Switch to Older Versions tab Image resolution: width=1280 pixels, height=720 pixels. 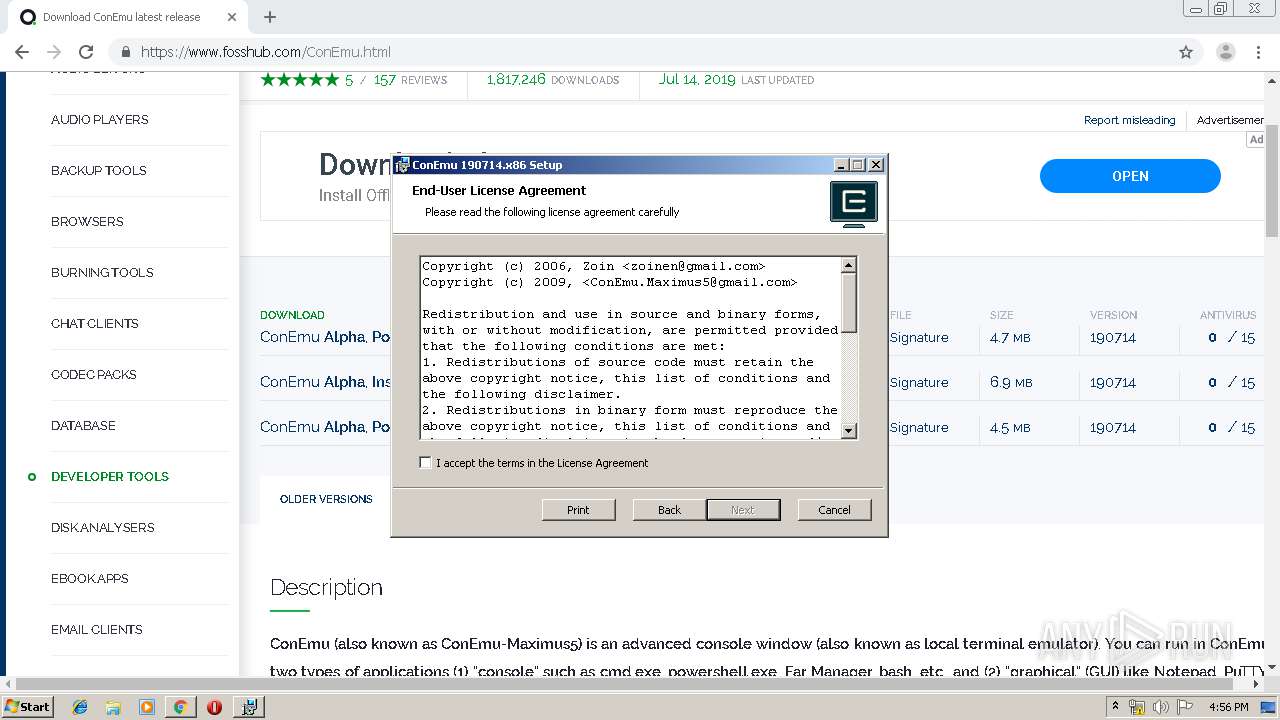pos(326,499)
